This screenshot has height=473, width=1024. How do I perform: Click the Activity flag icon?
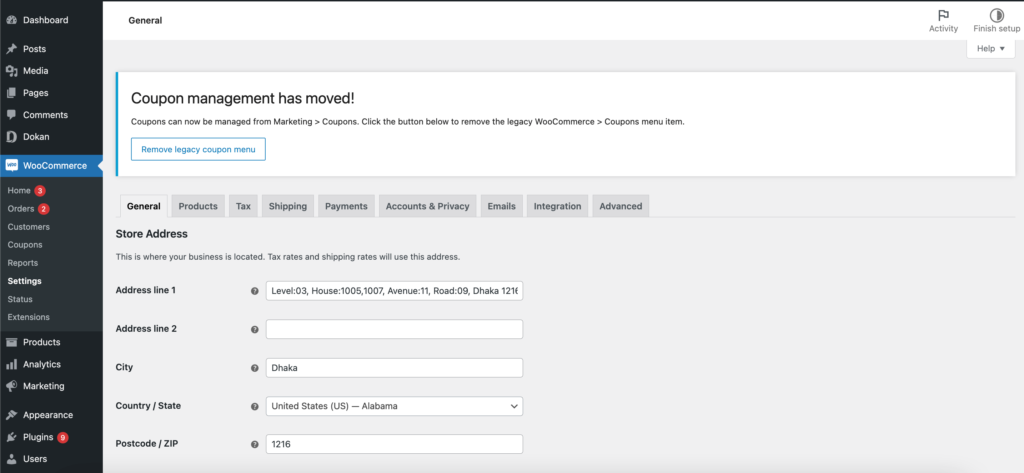coord(943,15)
